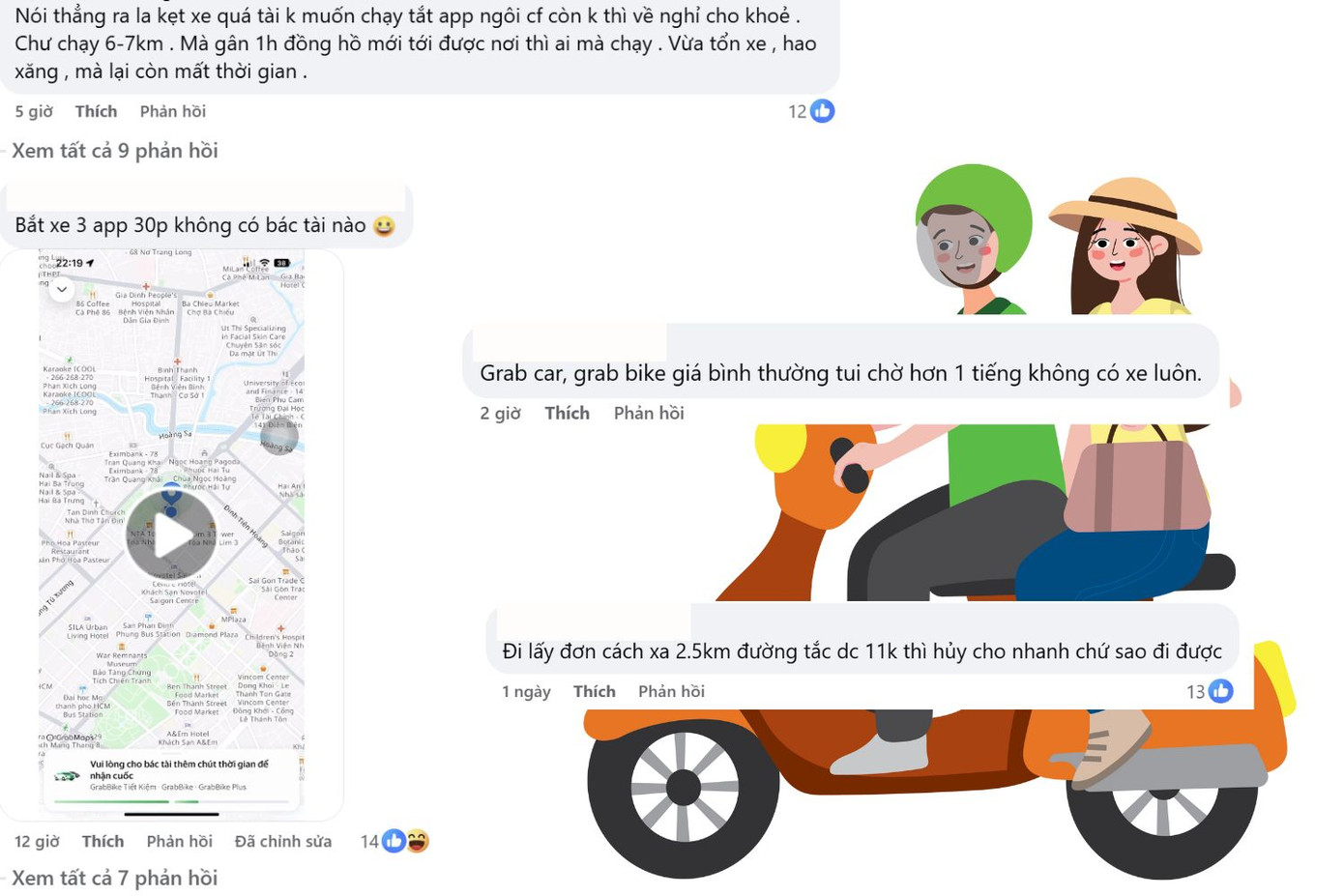Click 'Phản hồi' on the 5 giờ comment
This screenshot has height=896, width=1344.
click(173, 111)
